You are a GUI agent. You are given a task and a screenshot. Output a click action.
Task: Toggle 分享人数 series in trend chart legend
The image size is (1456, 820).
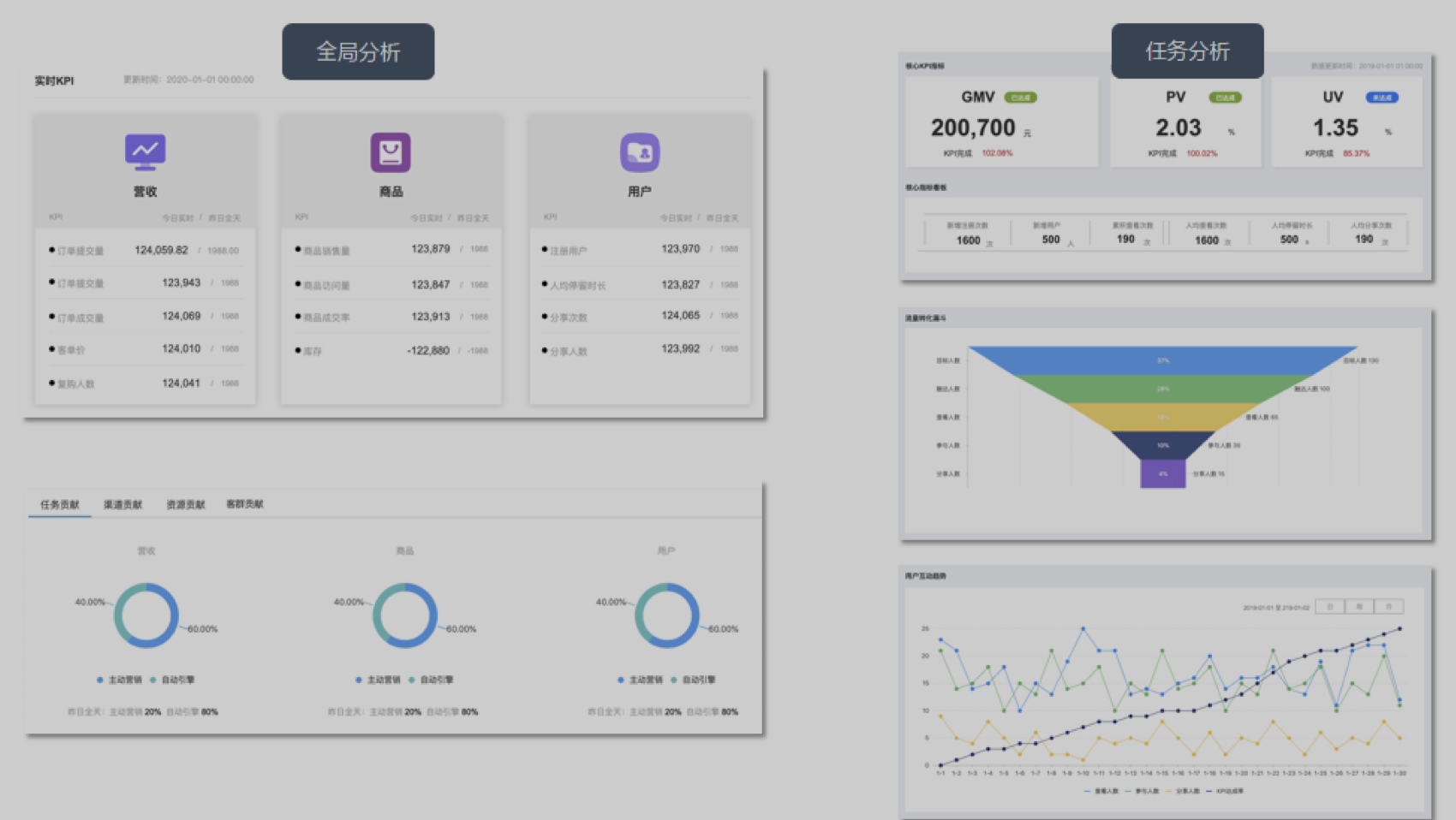point(1183,791)
